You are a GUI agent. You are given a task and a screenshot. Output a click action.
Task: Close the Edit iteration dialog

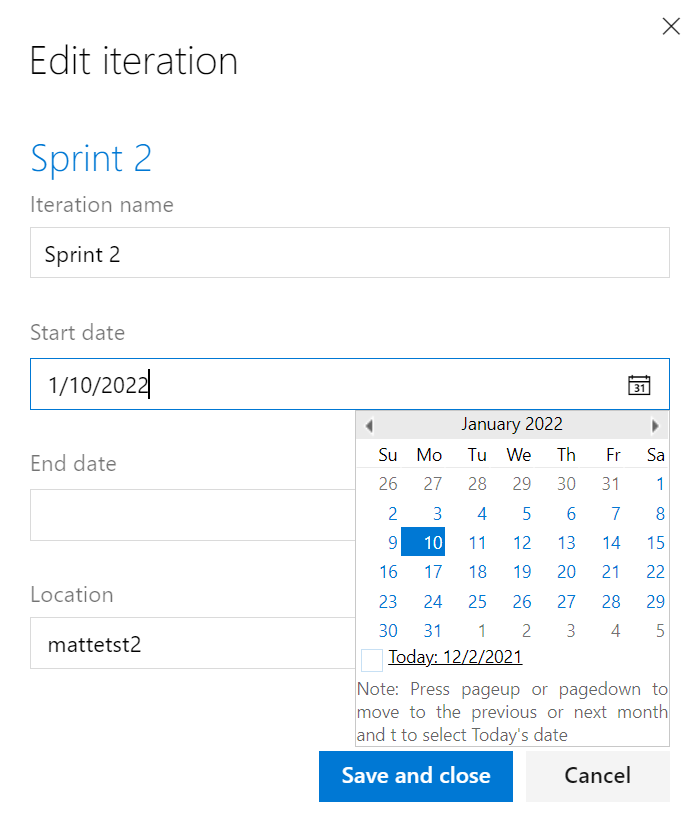pos(671,26)
